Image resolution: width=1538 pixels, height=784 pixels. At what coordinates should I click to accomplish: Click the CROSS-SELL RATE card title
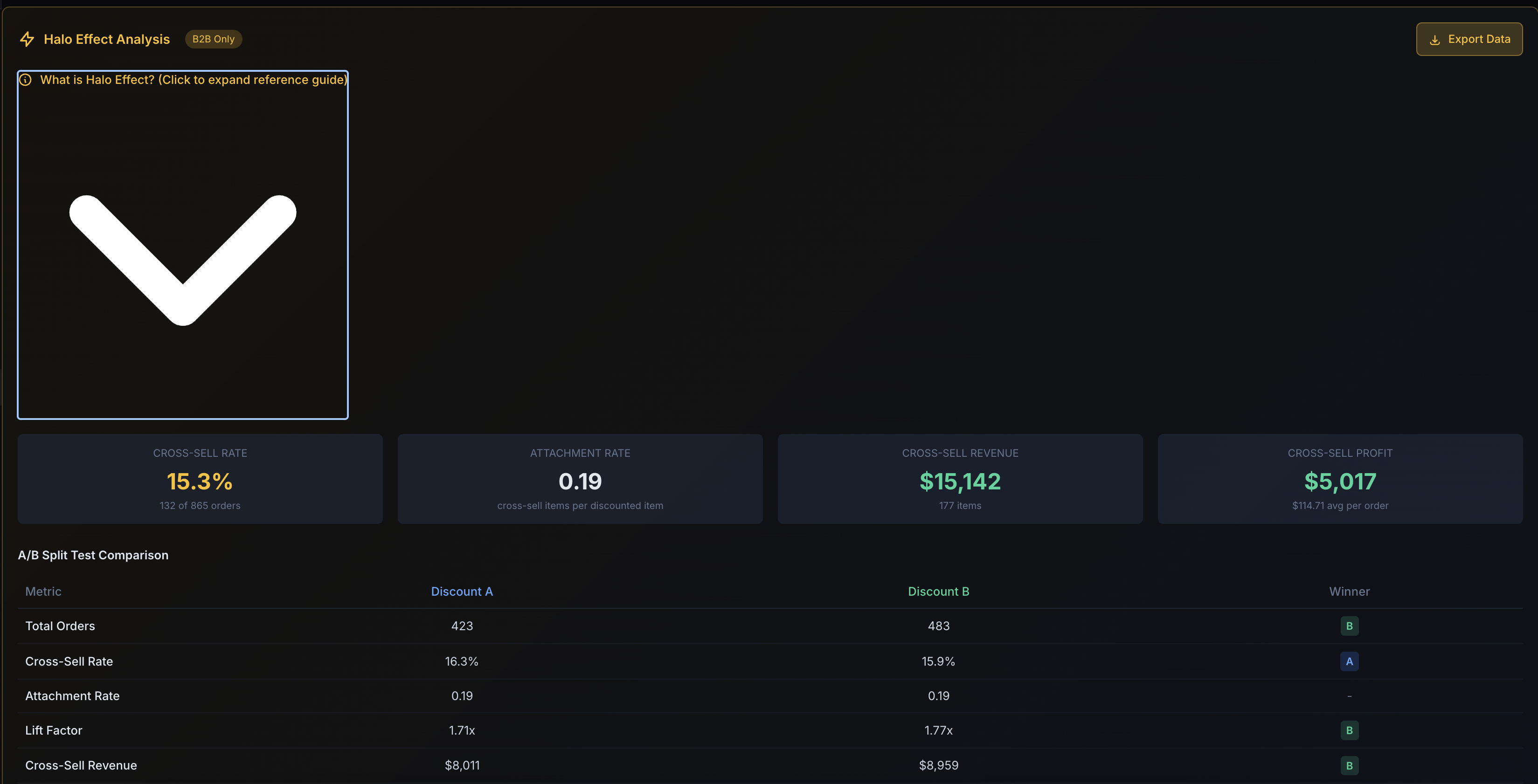pyautogui.click(x=200, y=454)
